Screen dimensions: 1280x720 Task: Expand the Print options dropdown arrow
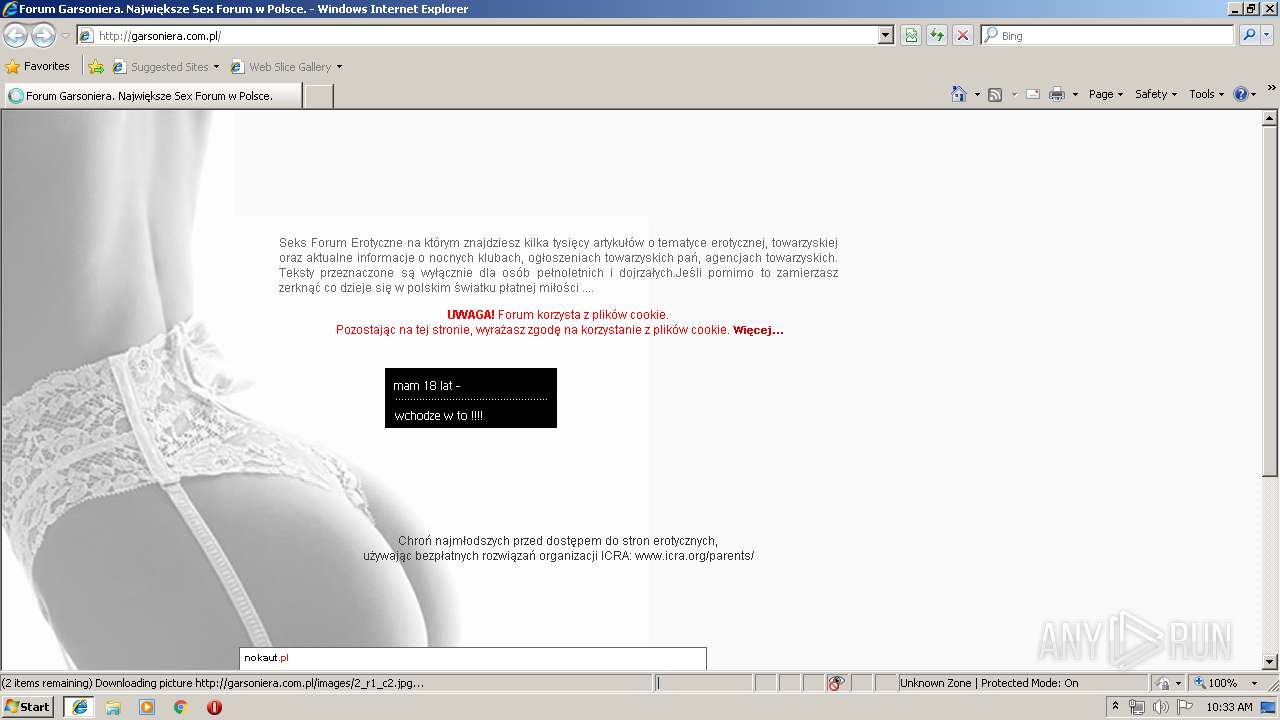pyautogui.click(x=1075, y=94)
